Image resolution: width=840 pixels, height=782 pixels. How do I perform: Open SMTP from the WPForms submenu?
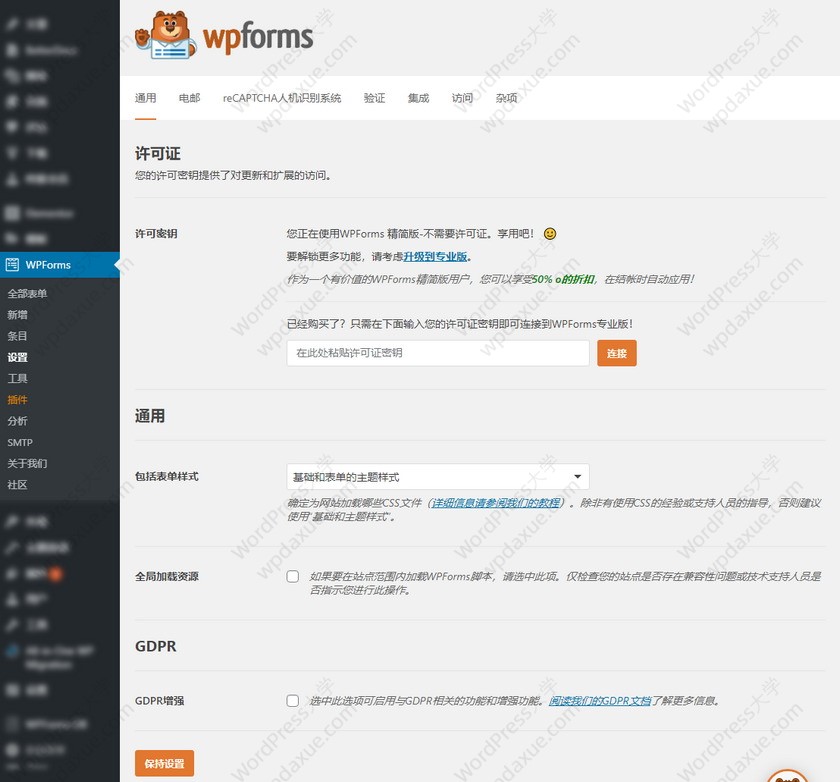(x=20, y=442)
